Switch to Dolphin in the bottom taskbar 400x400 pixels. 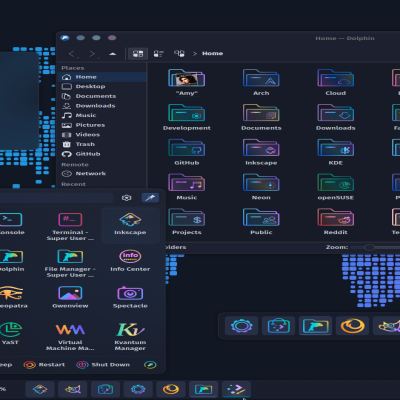[203, 389]
